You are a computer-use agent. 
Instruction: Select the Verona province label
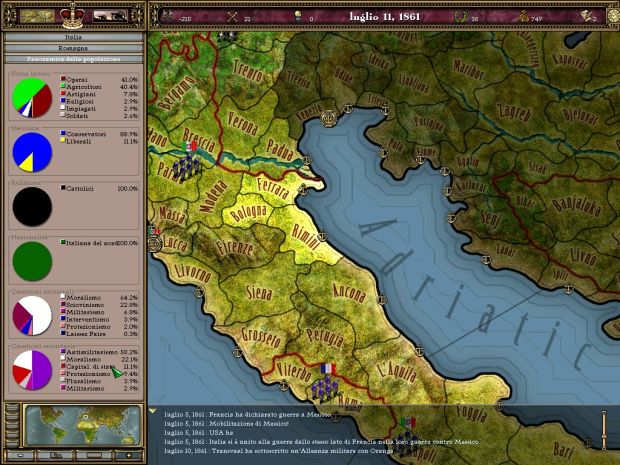(243, 123)
